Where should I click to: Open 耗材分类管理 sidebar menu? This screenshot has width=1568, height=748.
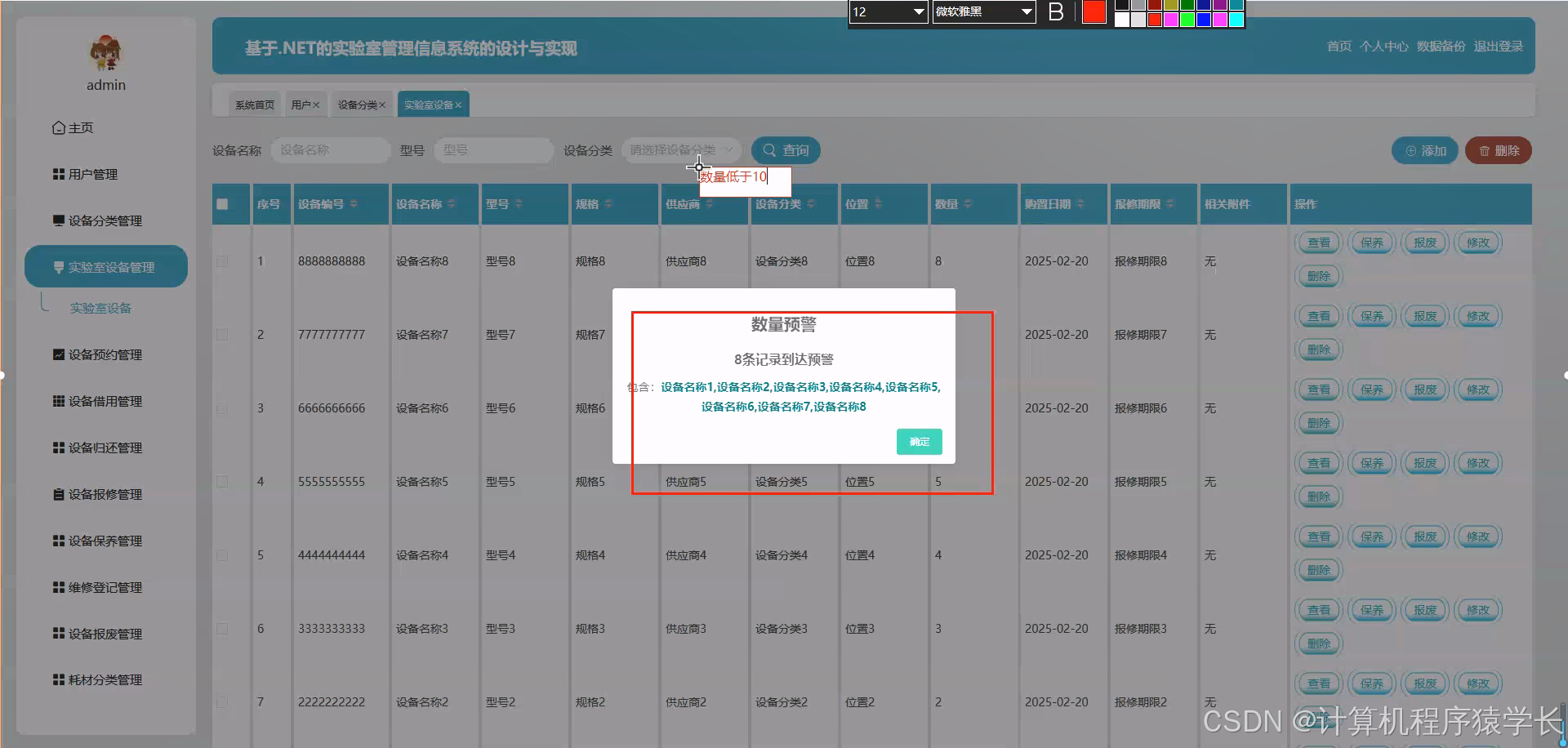(x=97, y=679)
